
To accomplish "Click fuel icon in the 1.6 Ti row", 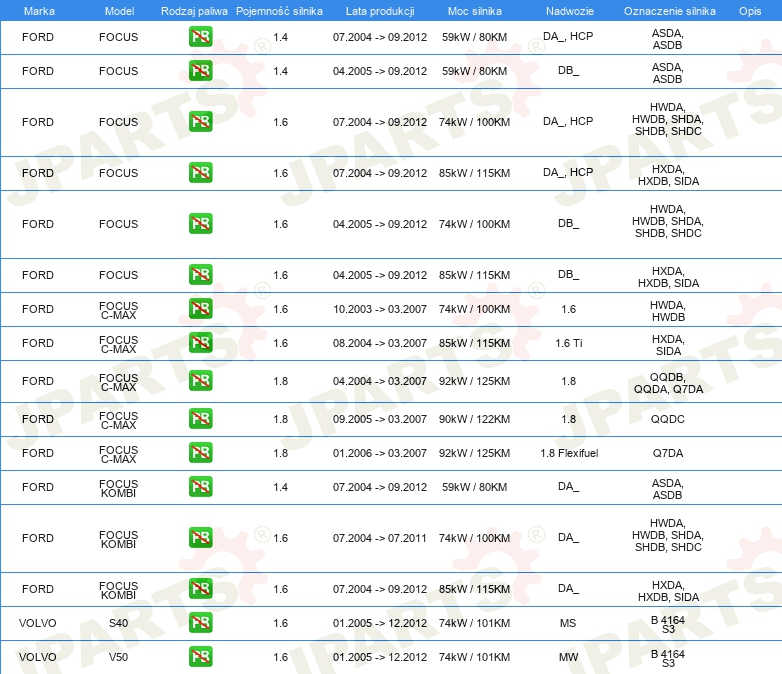I will tap(200, 343).
